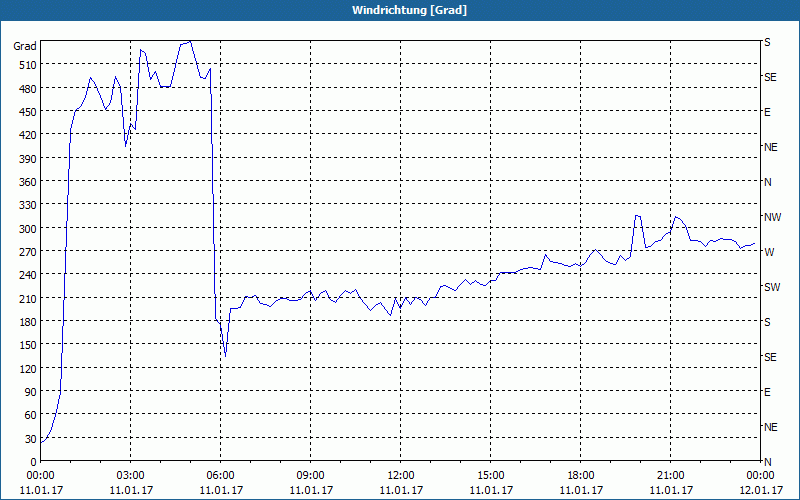Click the NW compass direction label

point(772,217)
